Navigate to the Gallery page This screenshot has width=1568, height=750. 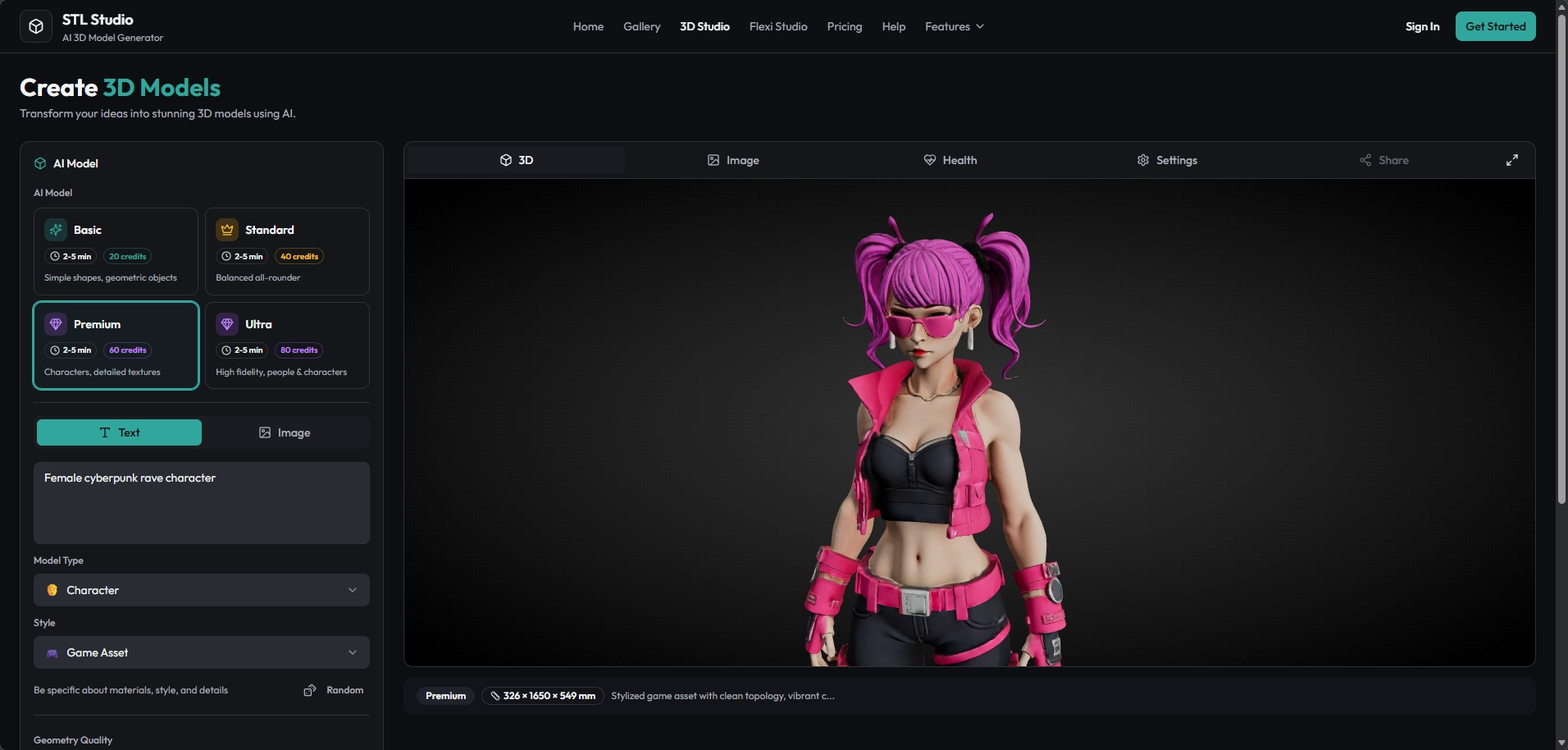pos(641,25)
